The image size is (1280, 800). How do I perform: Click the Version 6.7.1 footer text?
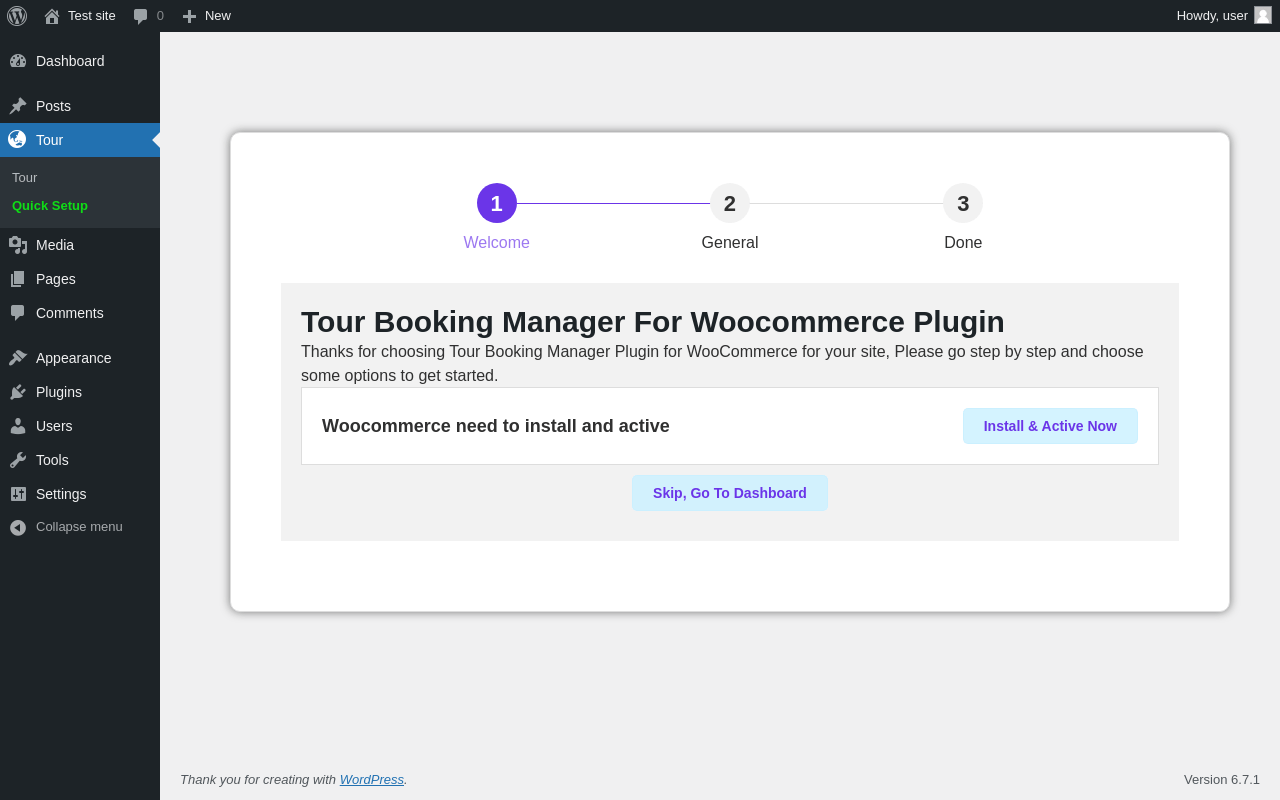1222,780
